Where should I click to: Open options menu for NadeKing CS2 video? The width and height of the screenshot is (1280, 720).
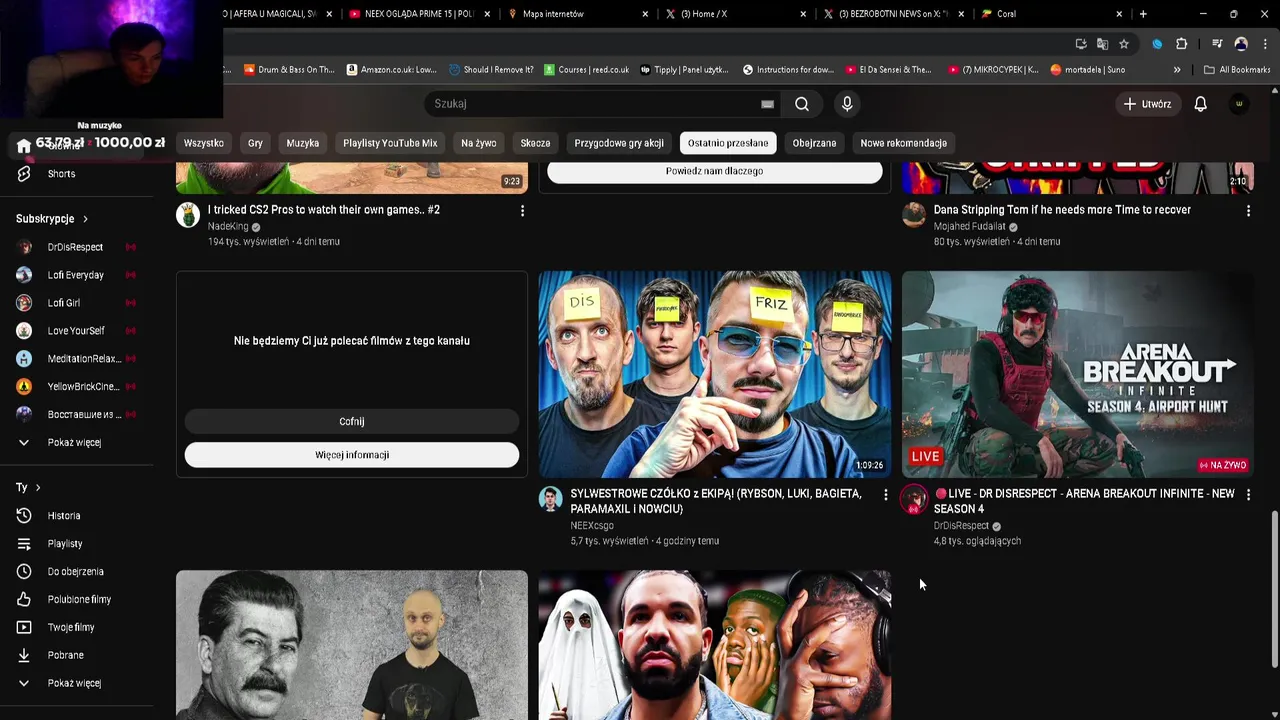pyautogui.click(x=522, y=211)
